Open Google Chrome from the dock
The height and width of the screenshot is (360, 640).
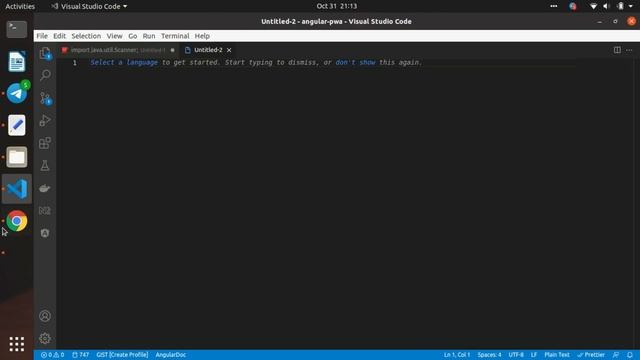point(17,221)
